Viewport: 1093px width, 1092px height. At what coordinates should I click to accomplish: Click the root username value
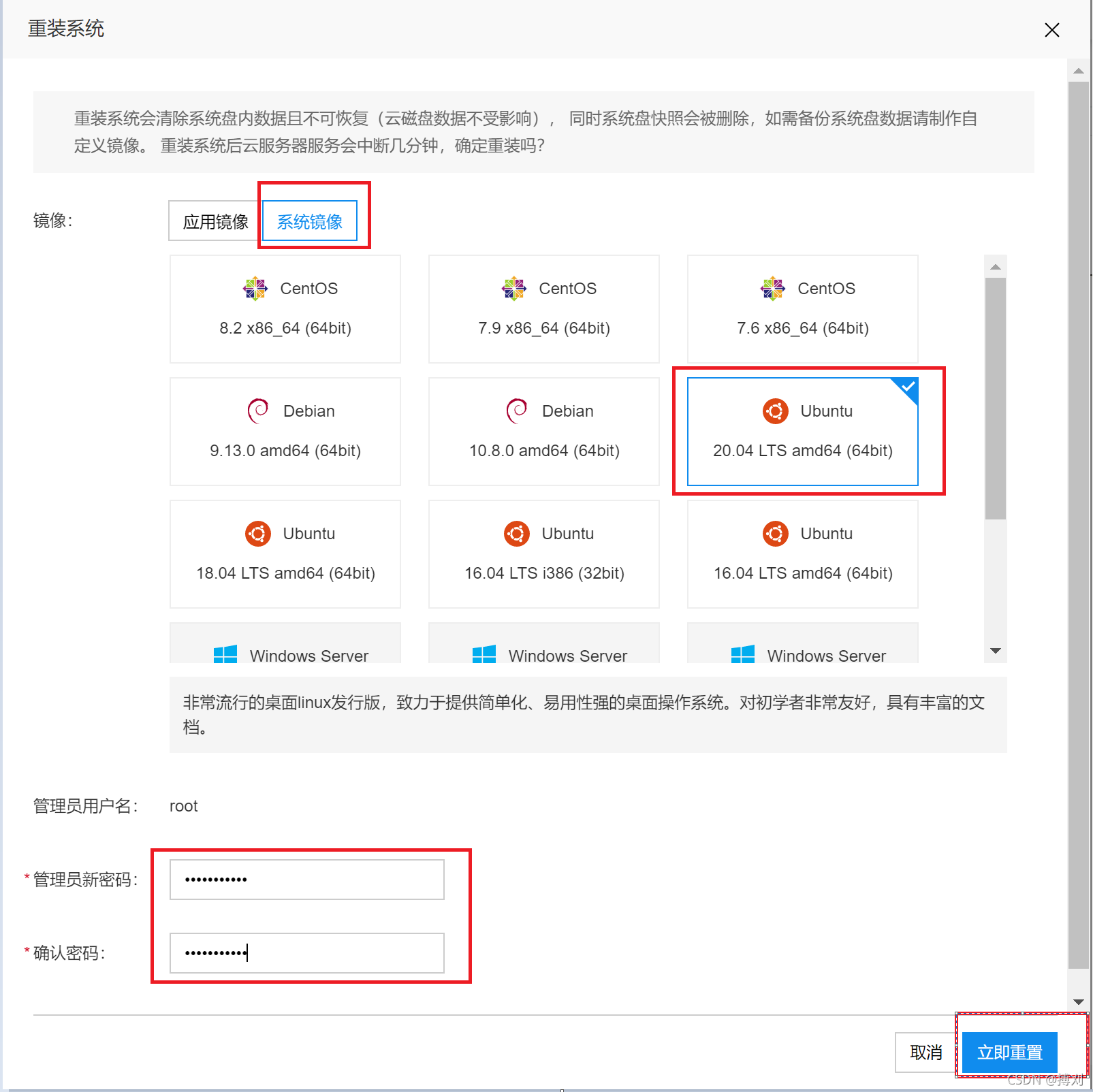184,806
